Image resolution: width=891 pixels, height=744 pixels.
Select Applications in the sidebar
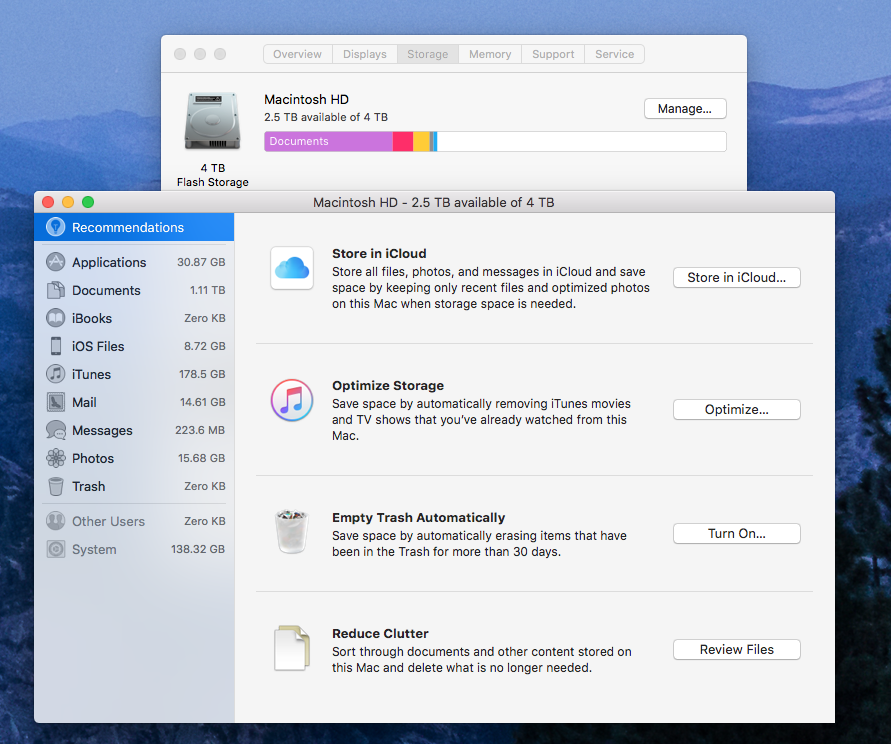135,262
